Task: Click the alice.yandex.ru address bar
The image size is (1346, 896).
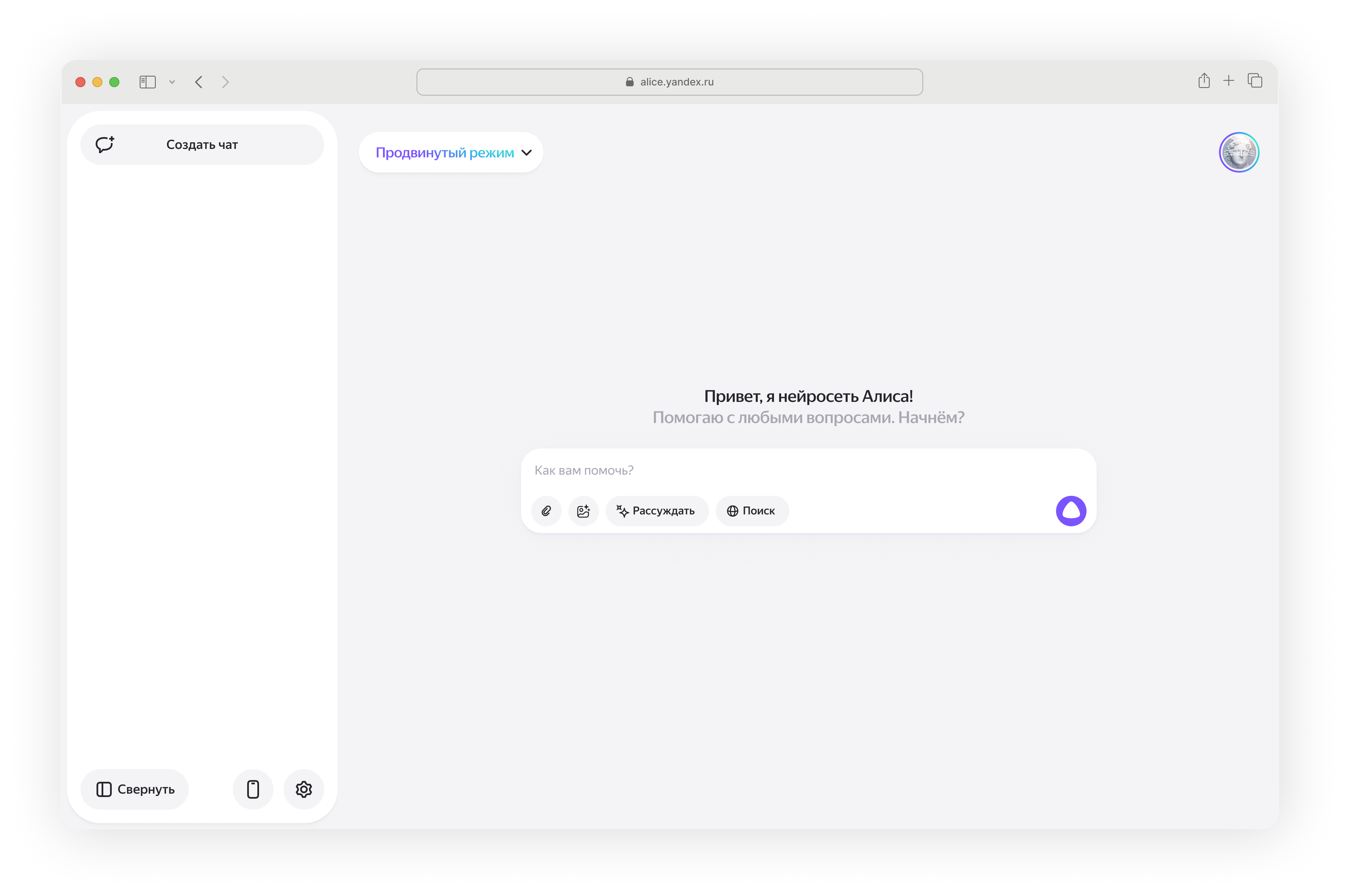Action: click(669, 82)
